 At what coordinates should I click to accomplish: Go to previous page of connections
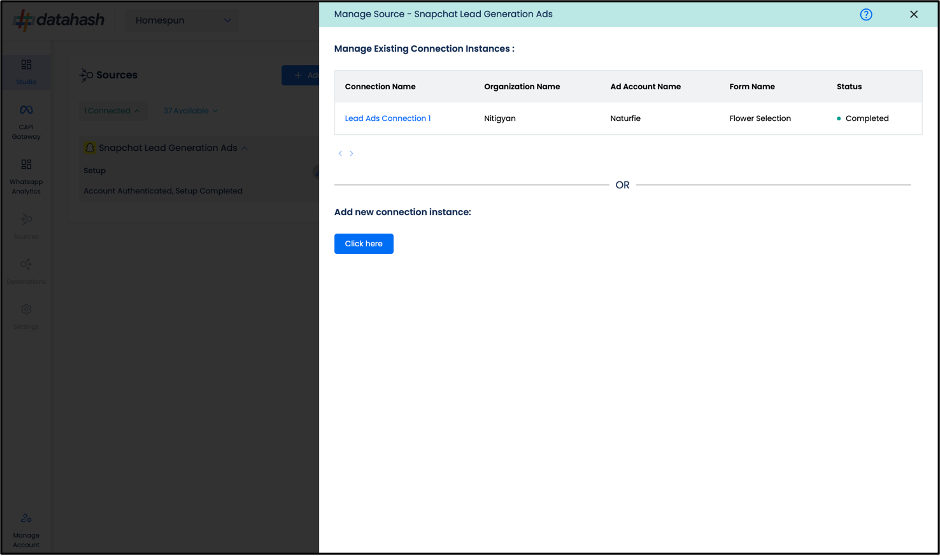(x=340, y=154)
